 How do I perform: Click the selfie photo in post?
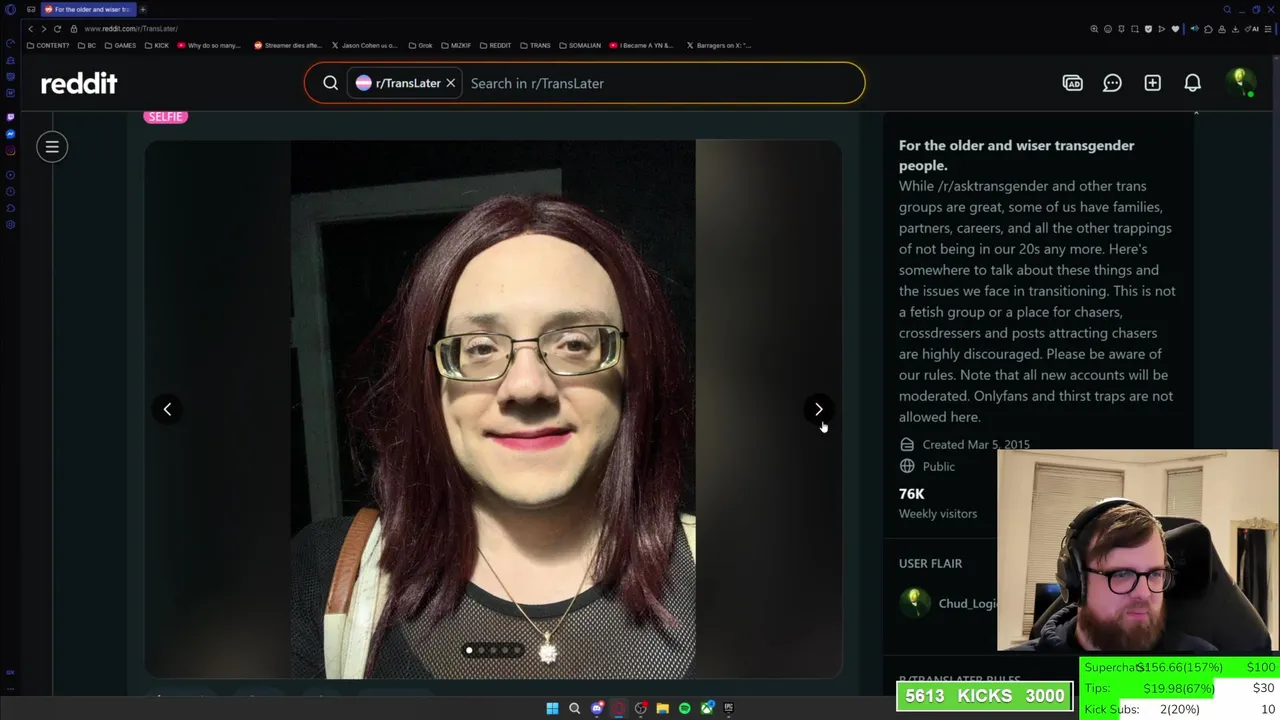point(493,410)
